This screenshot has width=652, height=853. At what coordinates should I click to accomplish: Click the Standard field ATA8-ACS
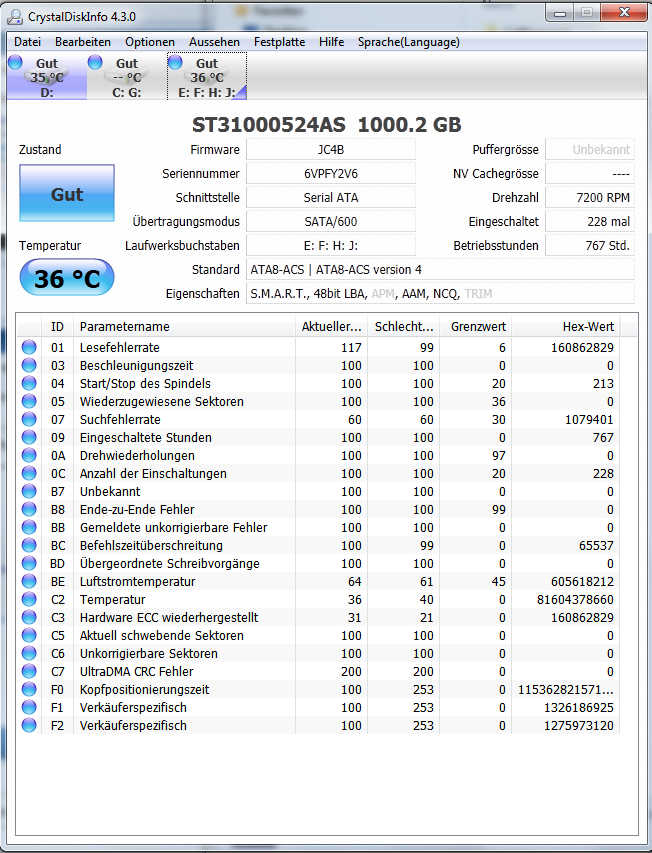pyautogui.click(x=440, y=269)
